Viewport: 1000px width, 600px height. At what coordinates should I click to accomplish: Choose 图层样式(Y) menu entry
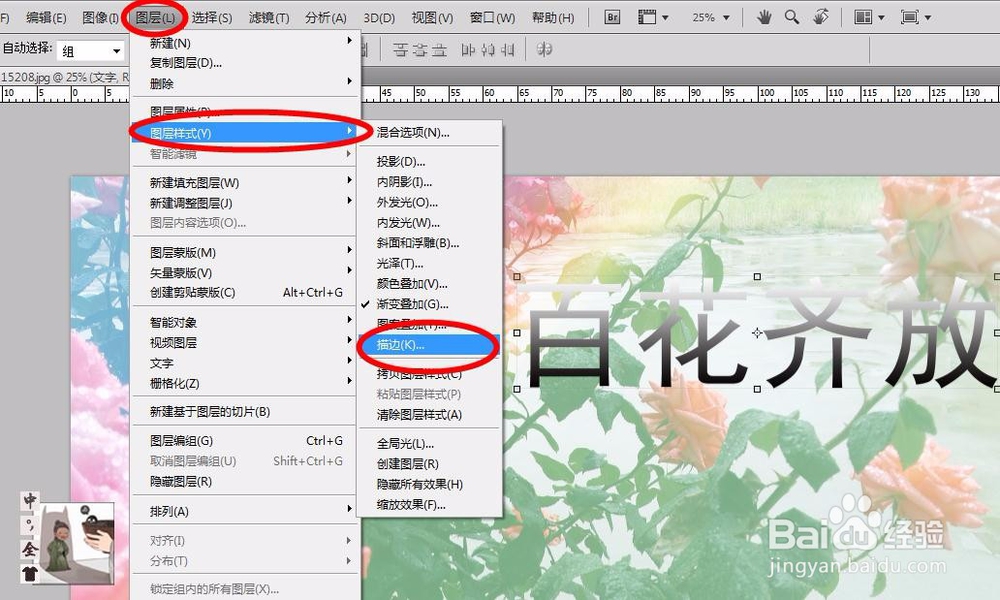pos(244,133)
